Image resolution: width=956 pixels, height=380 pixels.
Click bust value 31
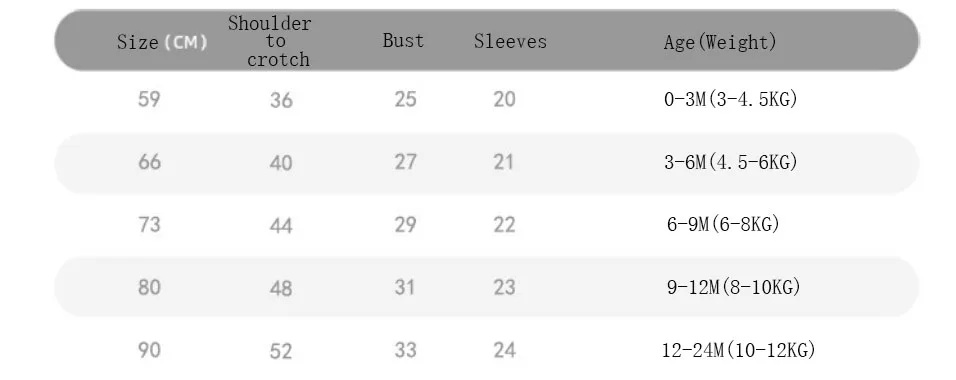405,287
